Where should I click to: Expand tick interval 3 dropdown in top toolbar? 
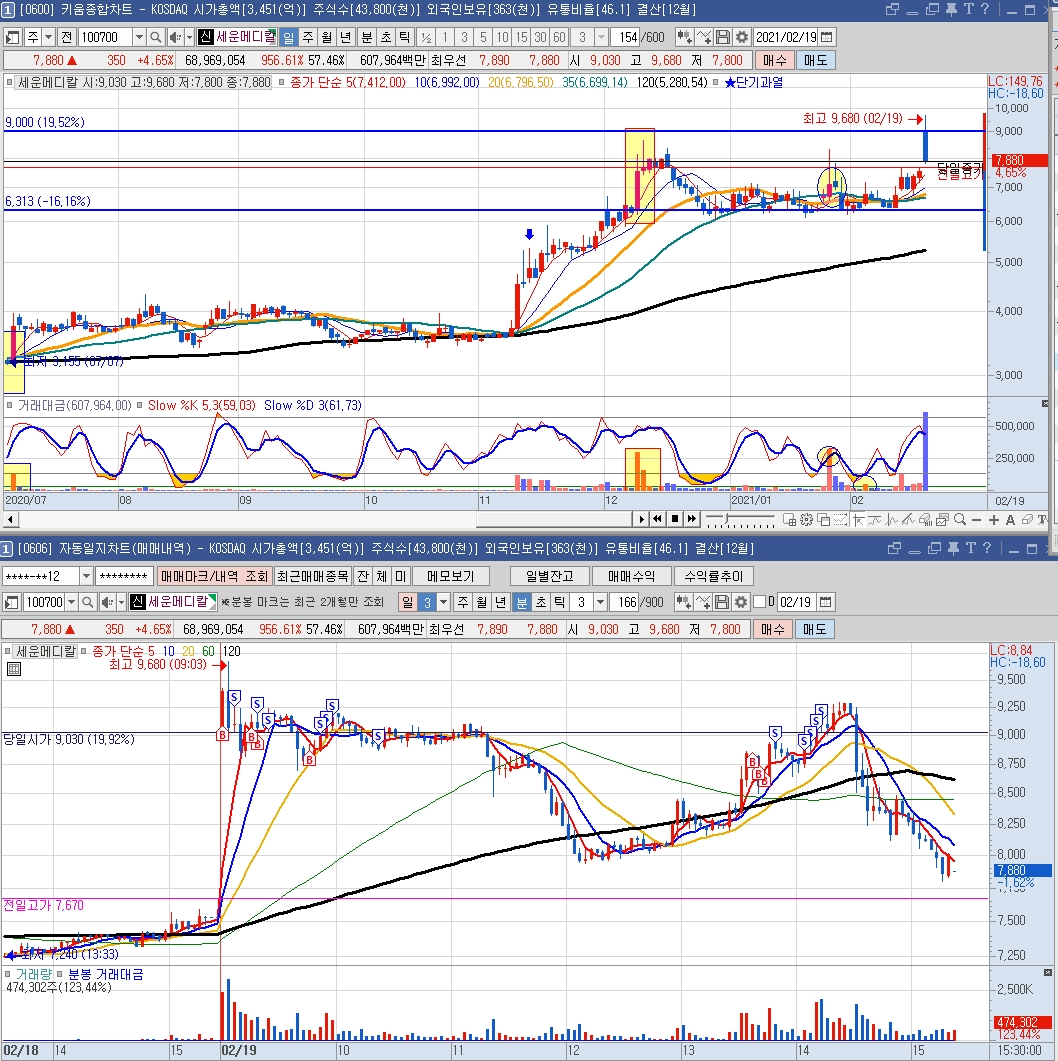coord(601,37)
